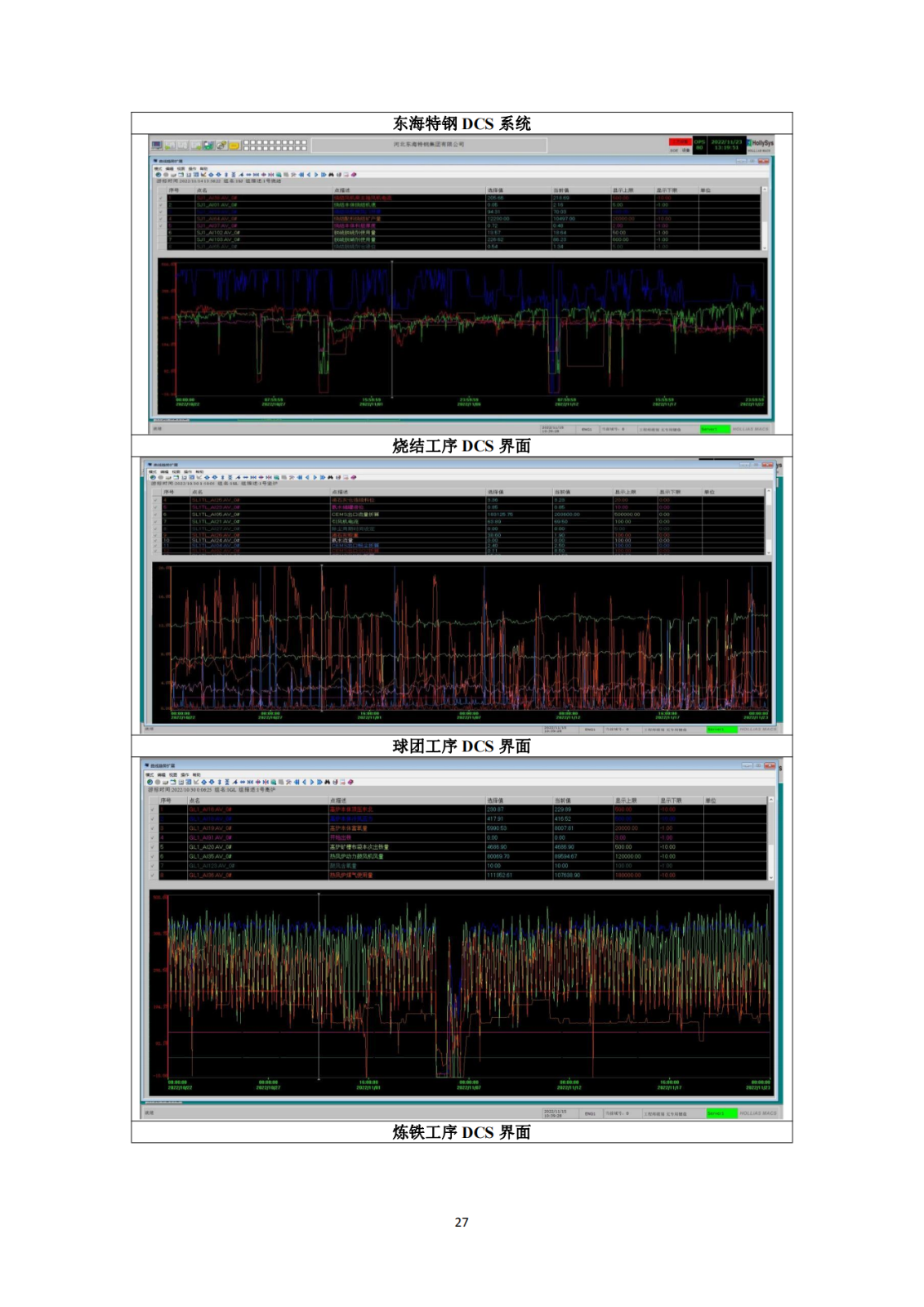Click the monitor icon in top DCS toolbar
Viewport: 924px width, 1307px height.
156,145
